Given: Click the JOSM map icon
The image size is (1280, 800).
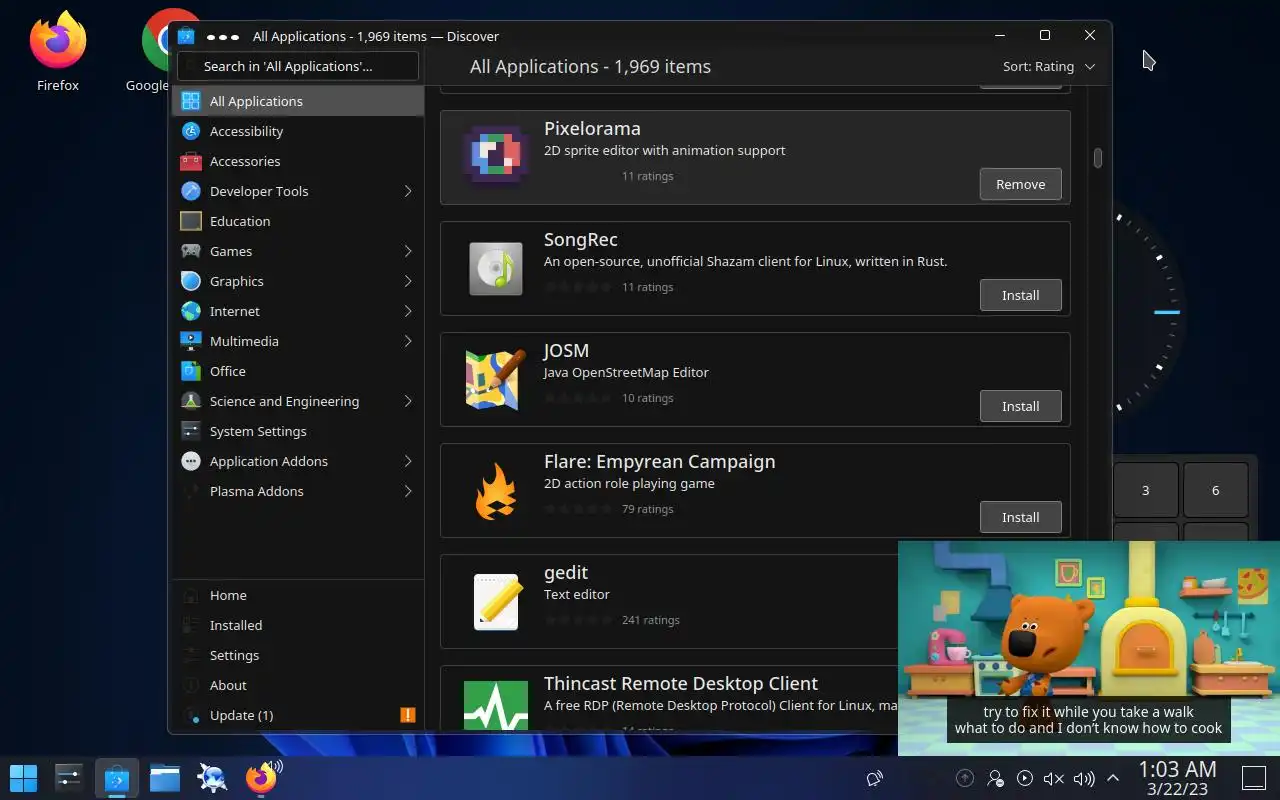Looking at the screenshot, I should coord(496,379).
